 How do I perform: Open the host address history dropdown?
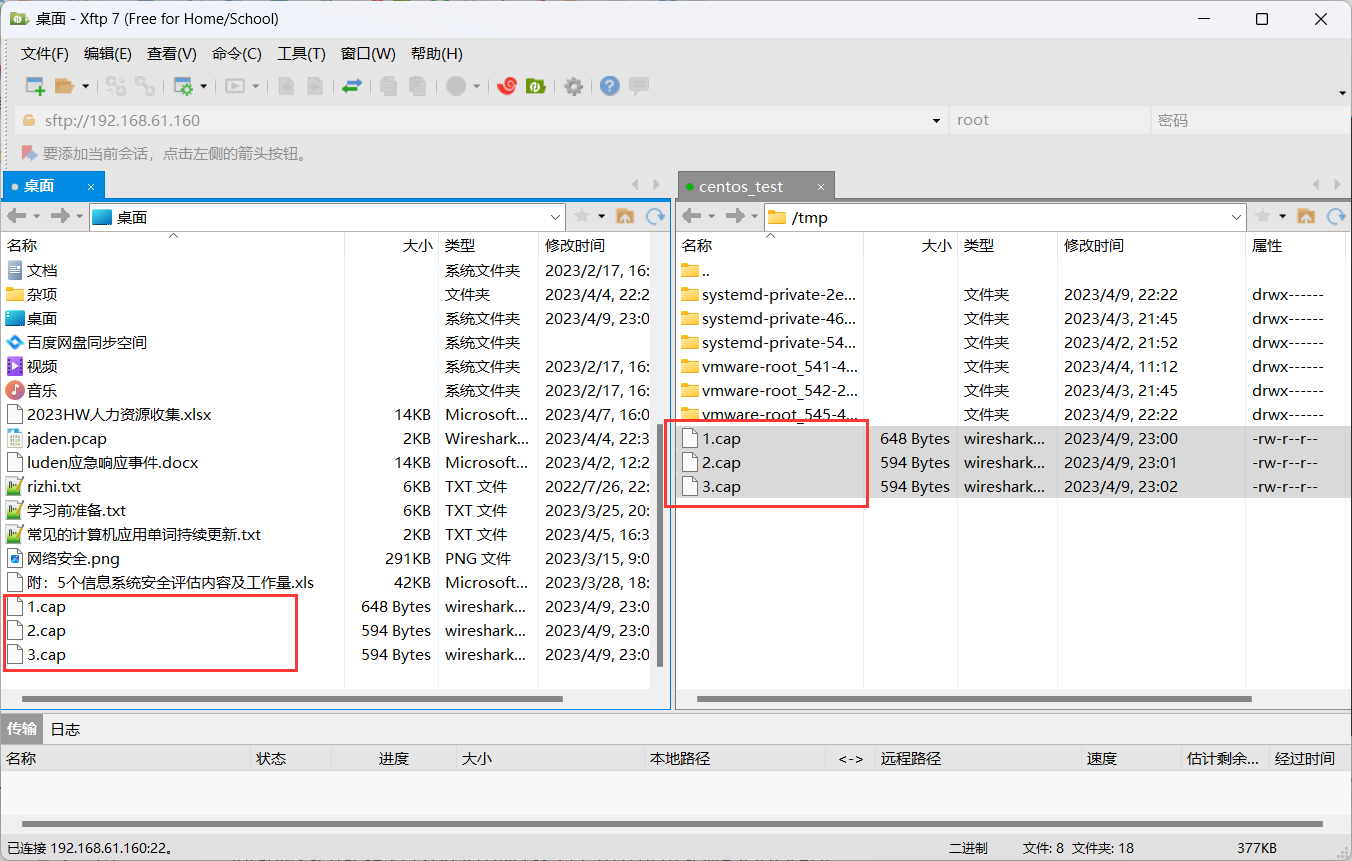tap(936, 121)
